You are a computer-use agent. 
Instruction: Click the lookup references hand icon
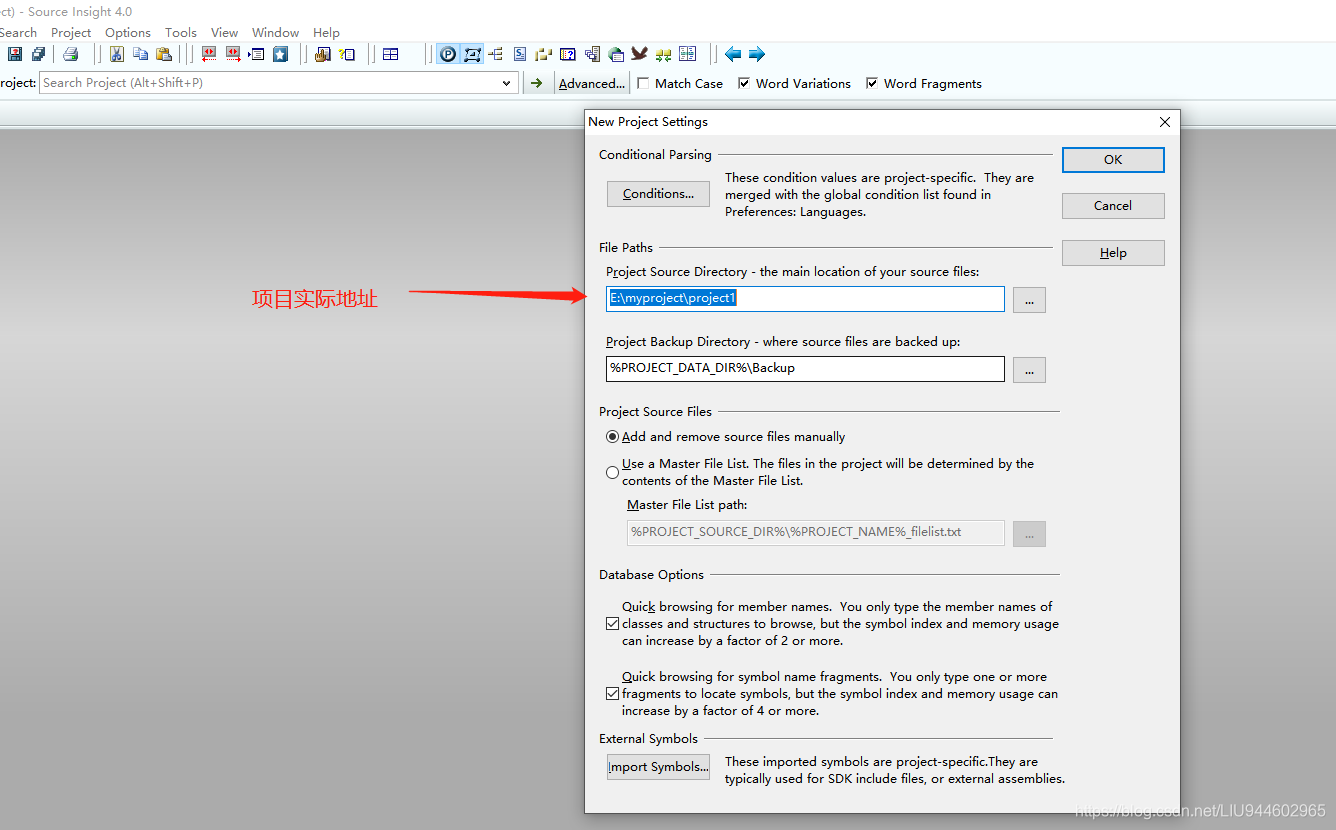[322, 54]
